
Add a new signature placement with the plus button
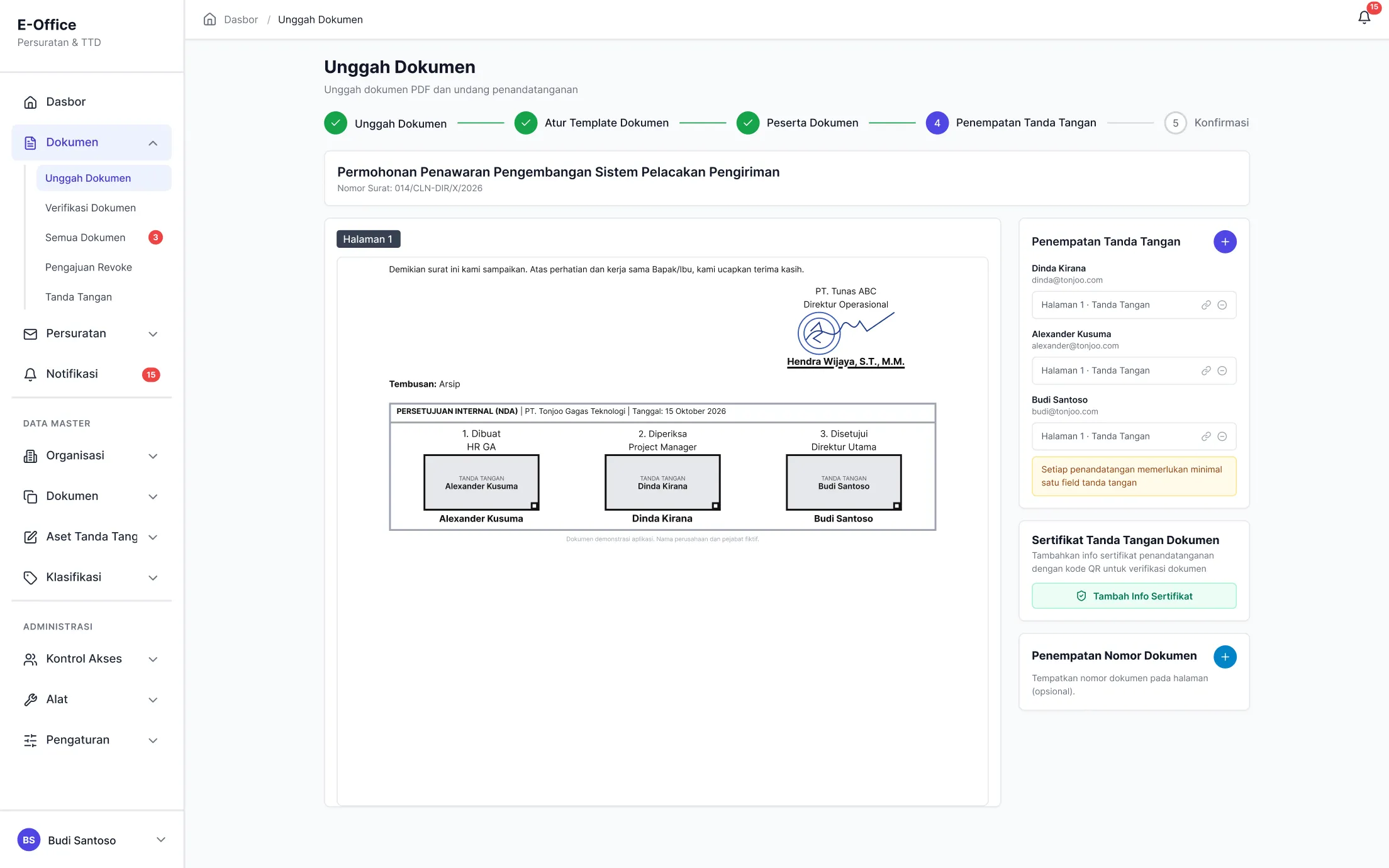tap(1224, 242)
